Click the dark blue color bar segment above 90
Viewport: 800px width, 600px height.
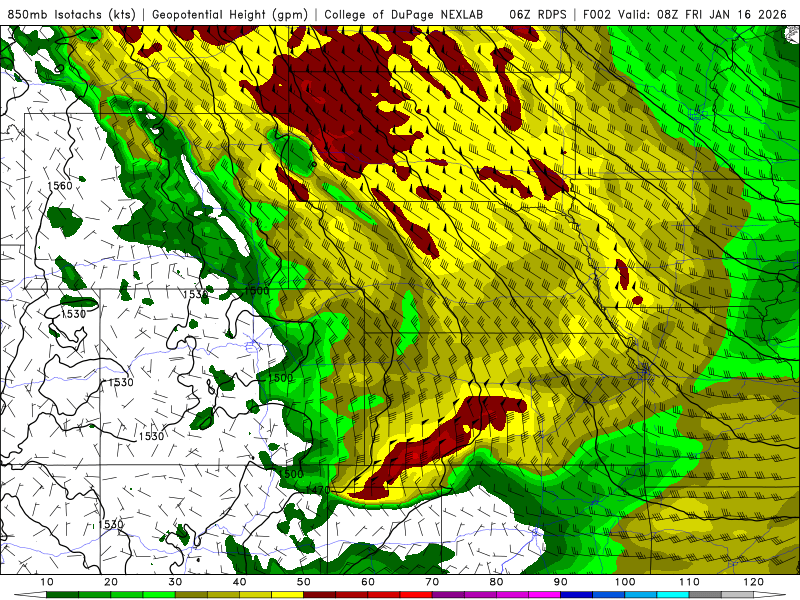[x=577, y=594]
